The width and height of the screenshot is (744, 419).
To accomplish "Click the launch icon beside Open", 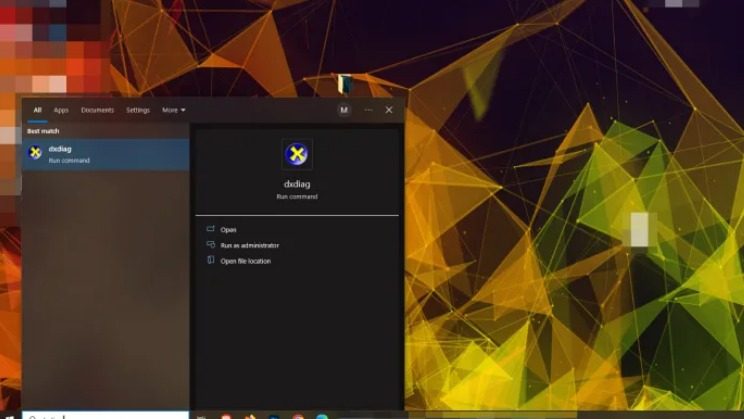I will coord(211,229).
